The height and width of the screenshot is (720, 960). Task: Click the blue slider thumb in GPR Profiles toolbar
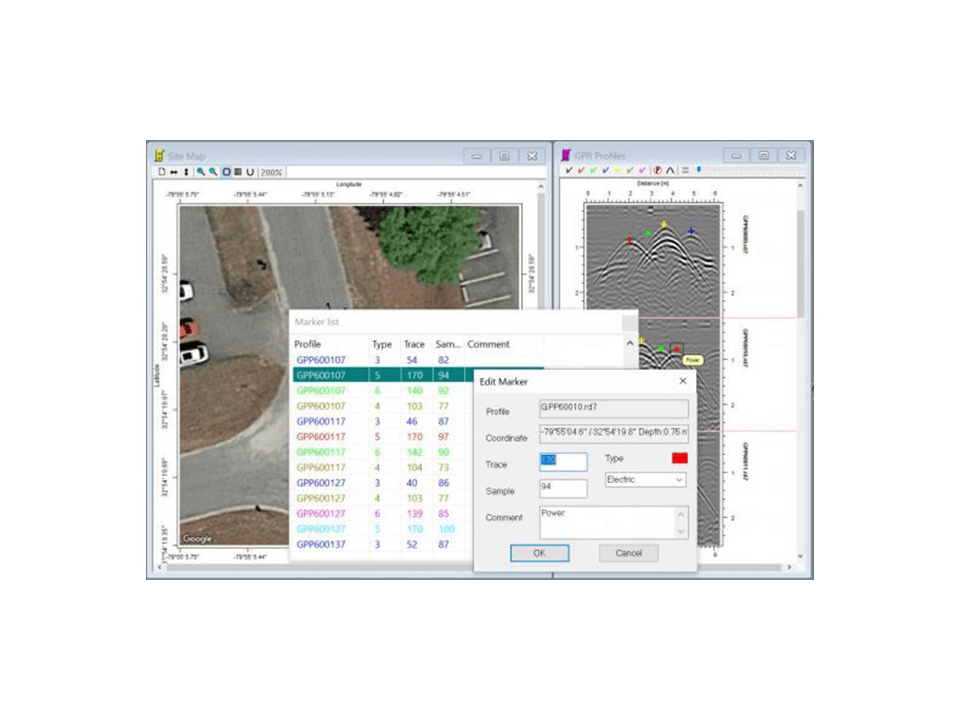pyautogui.click(x=699, y=170)
